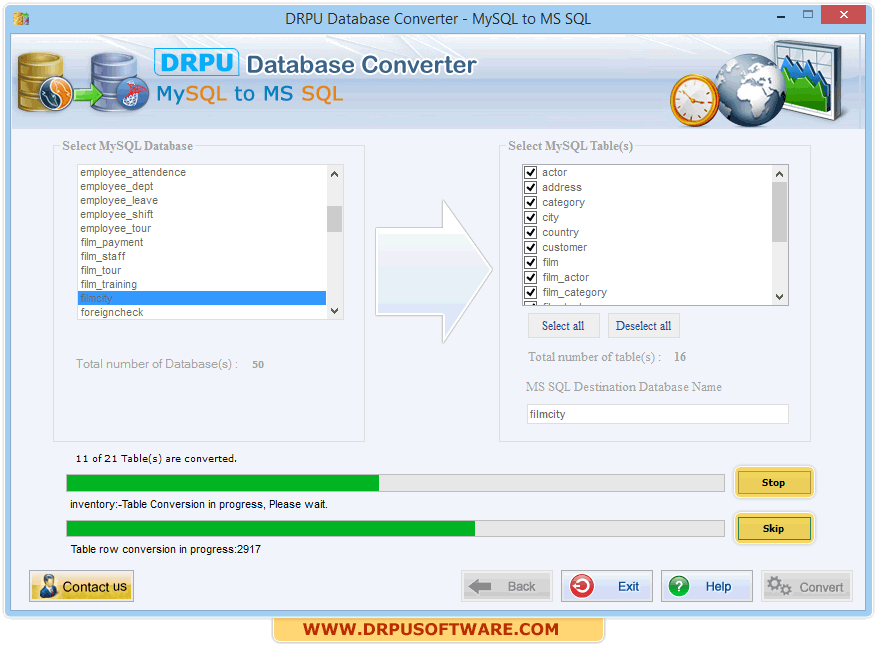Select the film_staff database

click(x=202, y=256)
